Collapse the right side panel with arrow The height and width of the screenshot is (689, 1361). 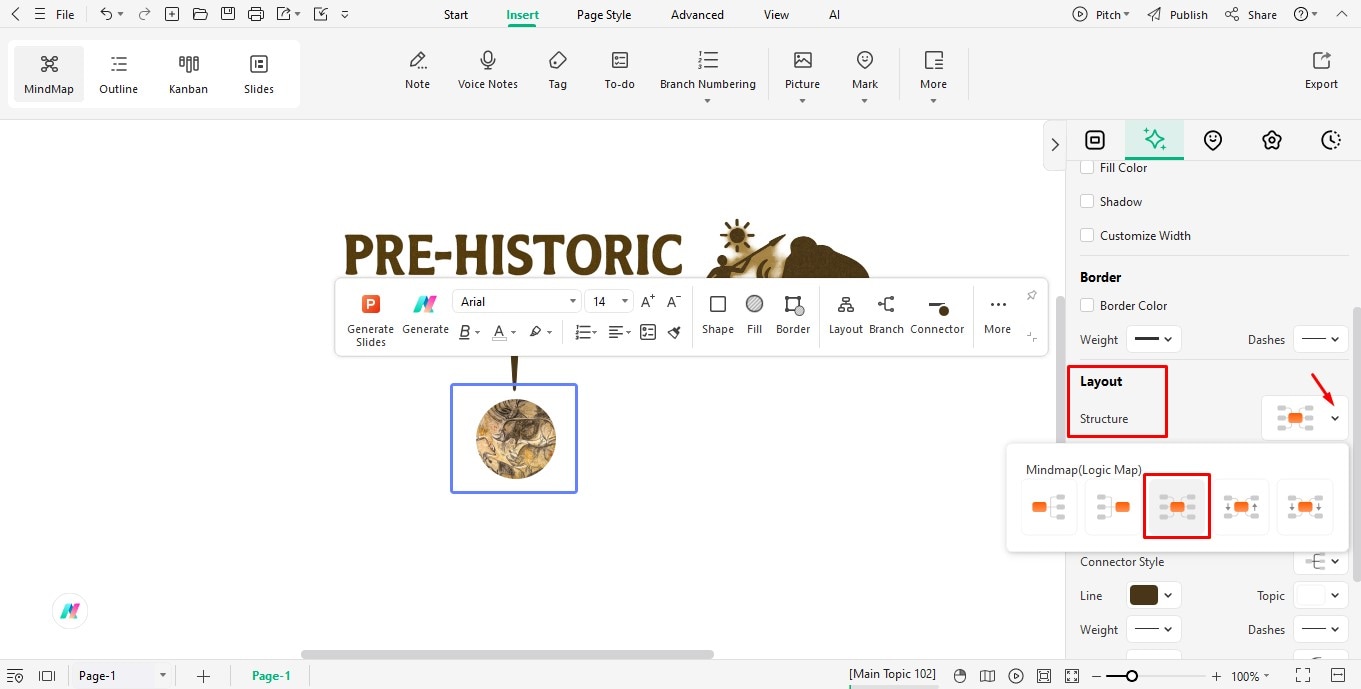tap(1054, 145)
